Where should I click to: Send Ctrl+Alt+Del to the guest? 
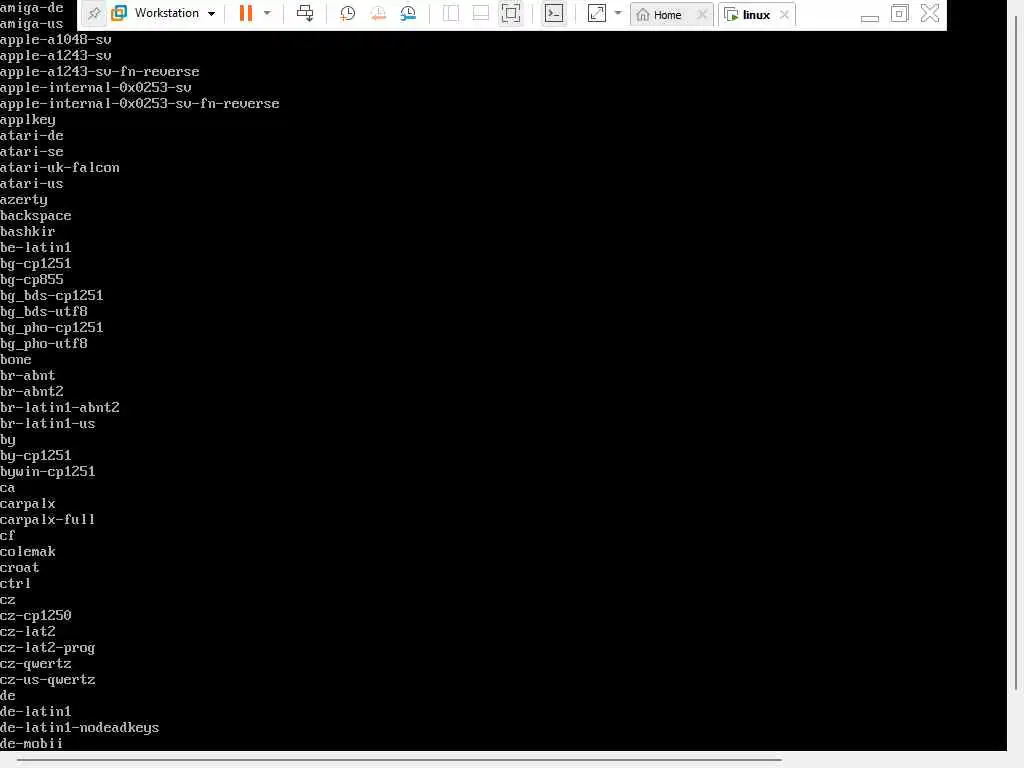305,13
